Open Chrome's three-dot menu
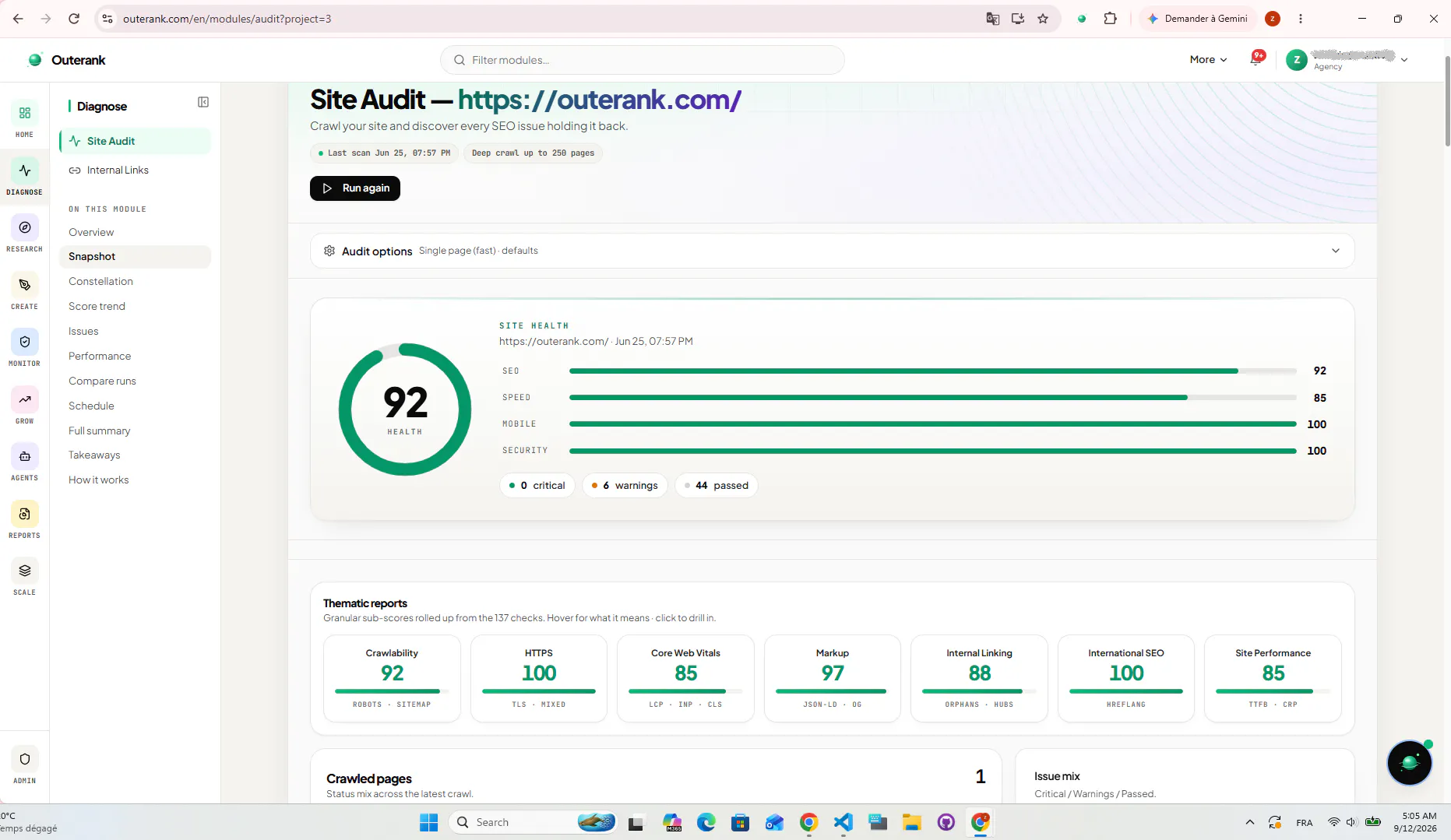 pyautogui.click(x=1301, y=19)
